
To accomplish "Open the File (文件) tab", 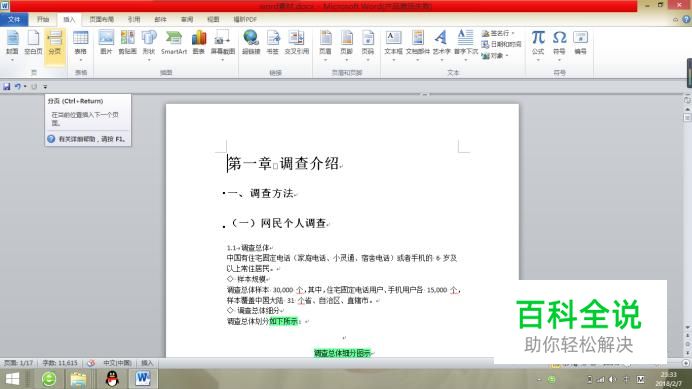I will (14, 19).
